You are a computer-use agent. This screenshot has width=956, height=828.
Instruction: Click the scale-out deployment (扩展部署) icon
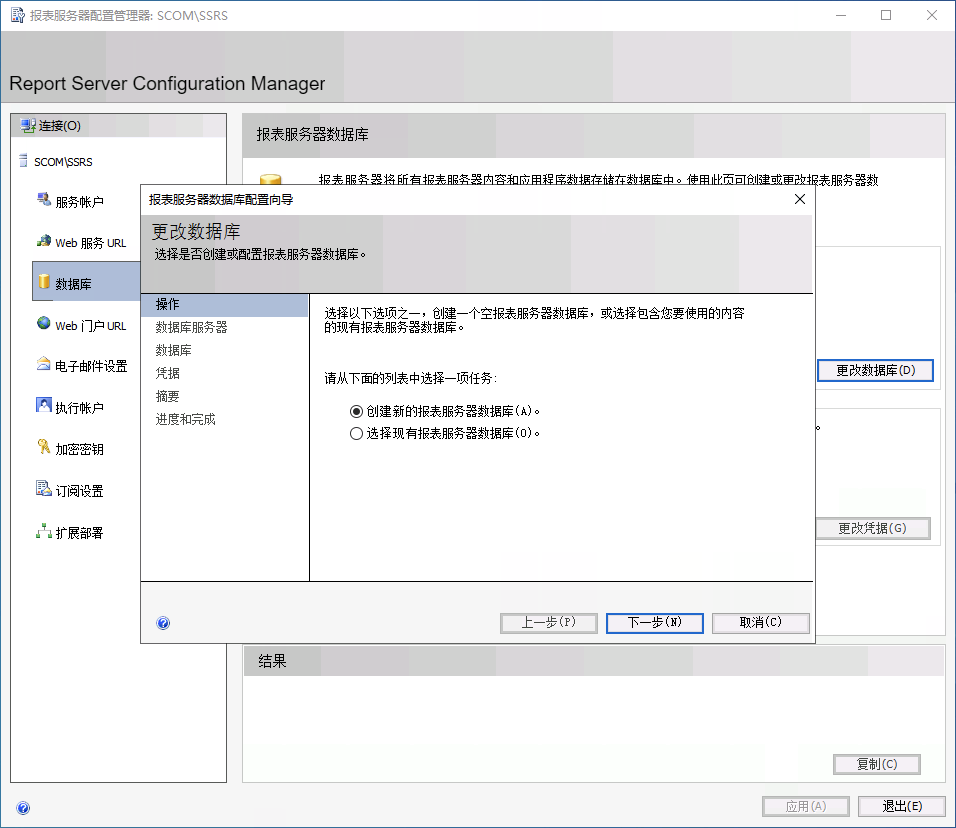43,532
